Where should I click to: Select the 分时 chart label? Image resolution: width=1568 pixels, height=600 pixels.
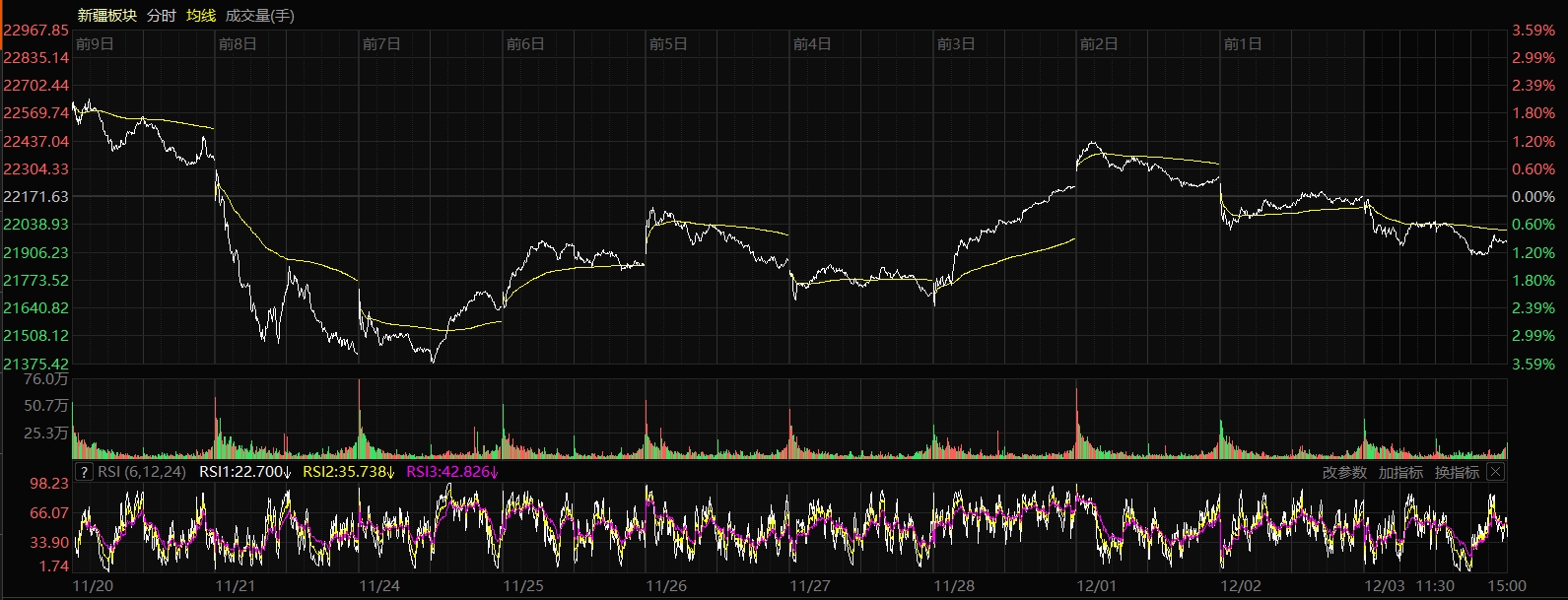[161, 16]
